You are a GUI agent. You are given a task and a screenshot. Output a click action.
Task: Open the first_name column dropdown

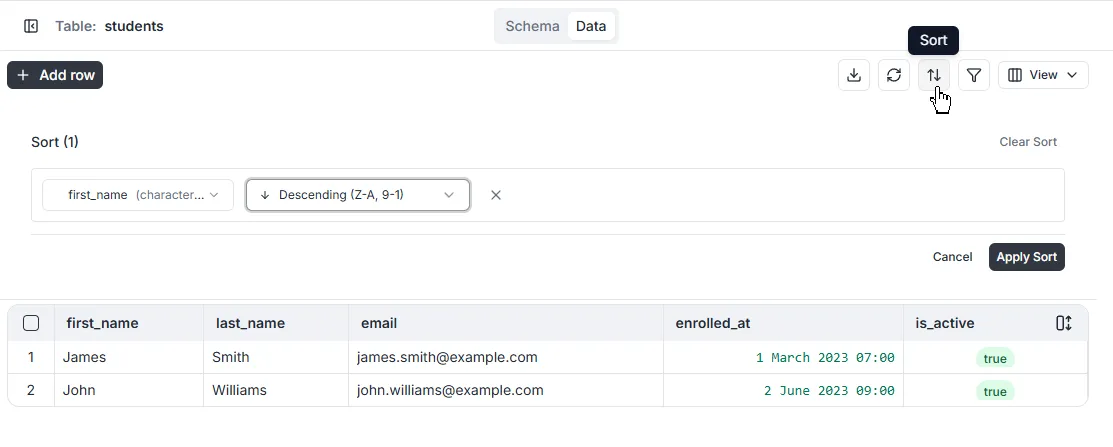click(138, 195)
